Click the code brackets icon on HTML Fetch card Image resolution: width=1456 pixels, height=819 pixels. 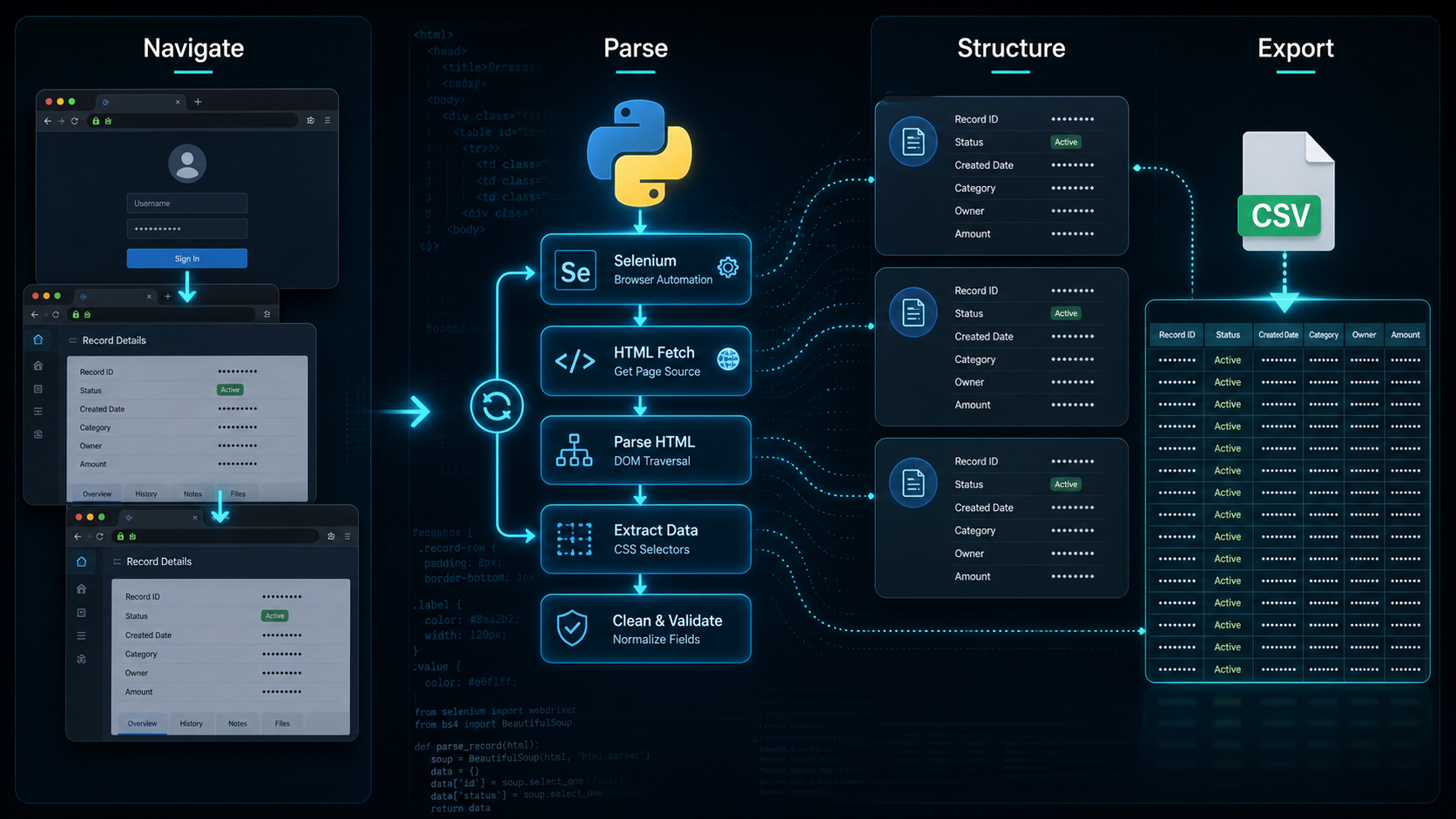coord(575,361)
